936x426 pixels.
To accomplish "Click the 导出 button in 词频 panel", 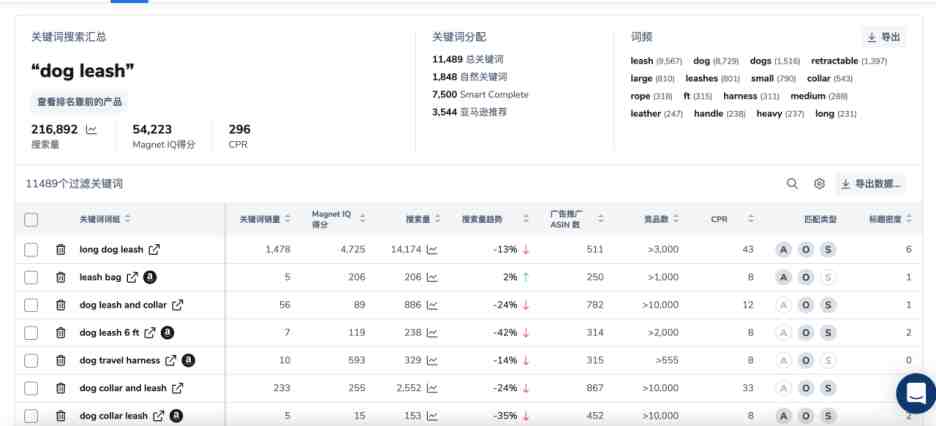I will 883,37.
